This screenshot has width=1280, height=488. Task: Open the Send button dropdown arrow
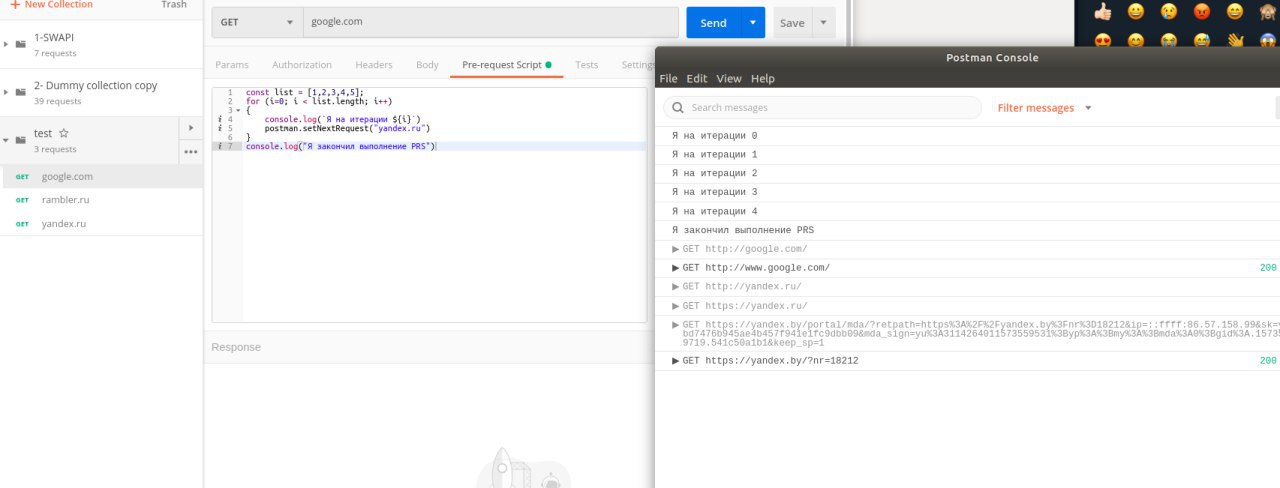tap(753, 22)
